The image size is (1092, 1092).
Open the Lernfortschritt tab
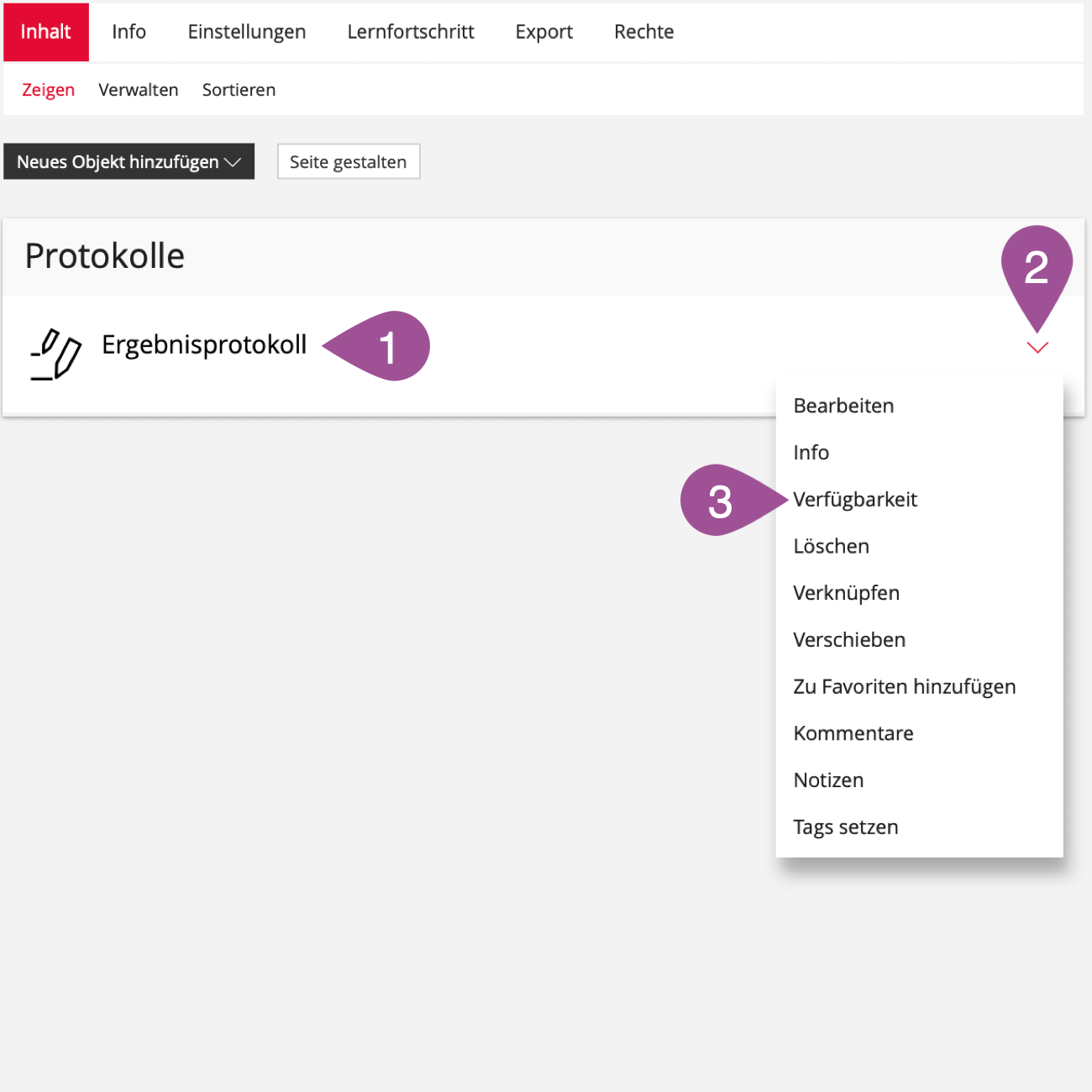click(410, 32)
